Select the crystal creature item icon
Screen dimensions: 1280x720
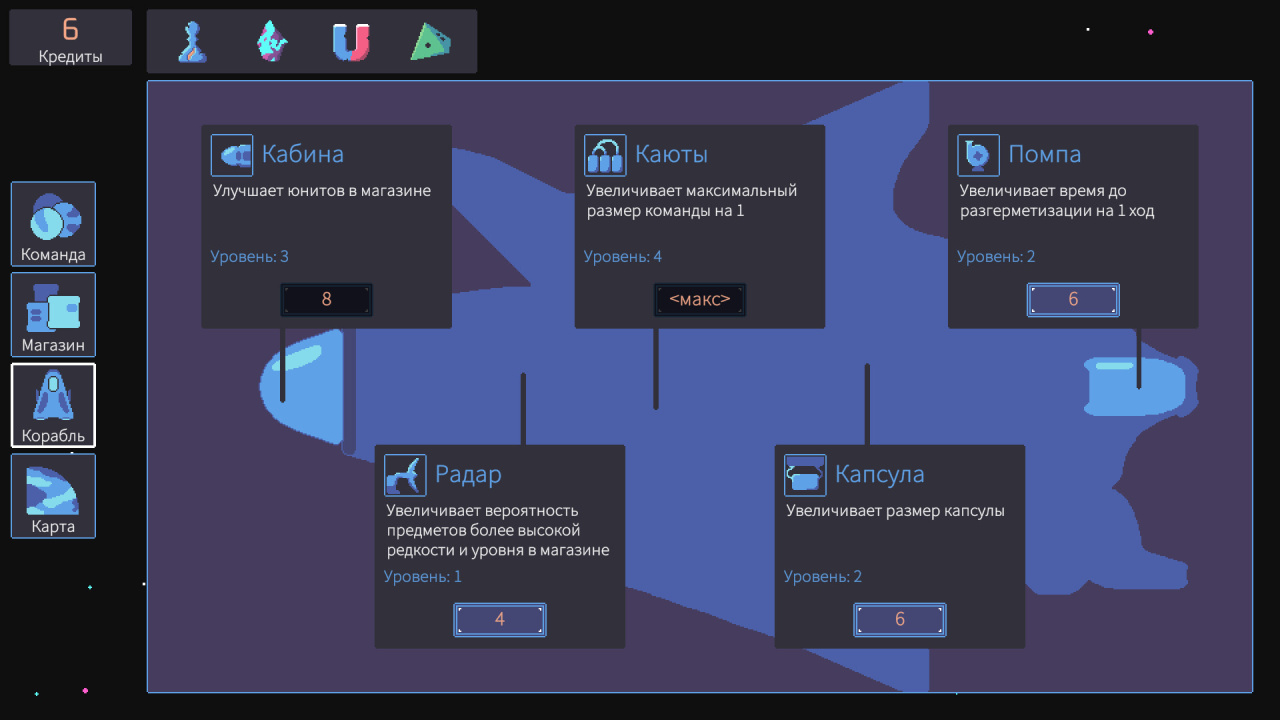[271, 42]
